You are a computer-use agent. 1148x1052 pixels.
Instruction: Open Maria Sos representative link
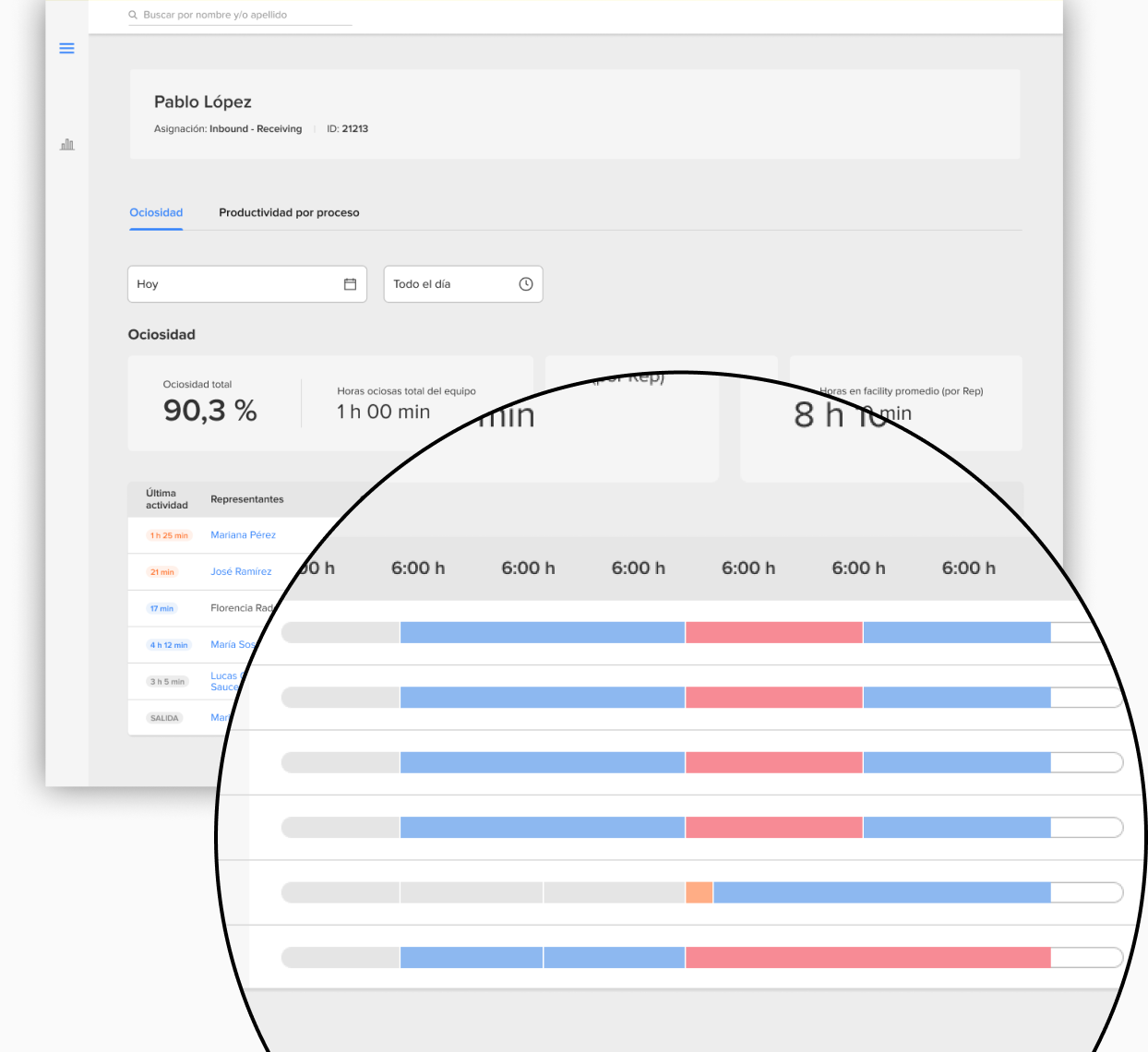[x=233, y=644]
